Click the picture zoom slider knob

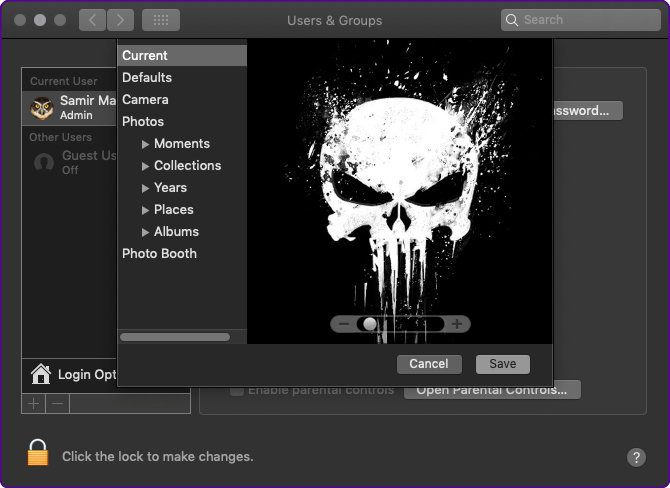370,324
